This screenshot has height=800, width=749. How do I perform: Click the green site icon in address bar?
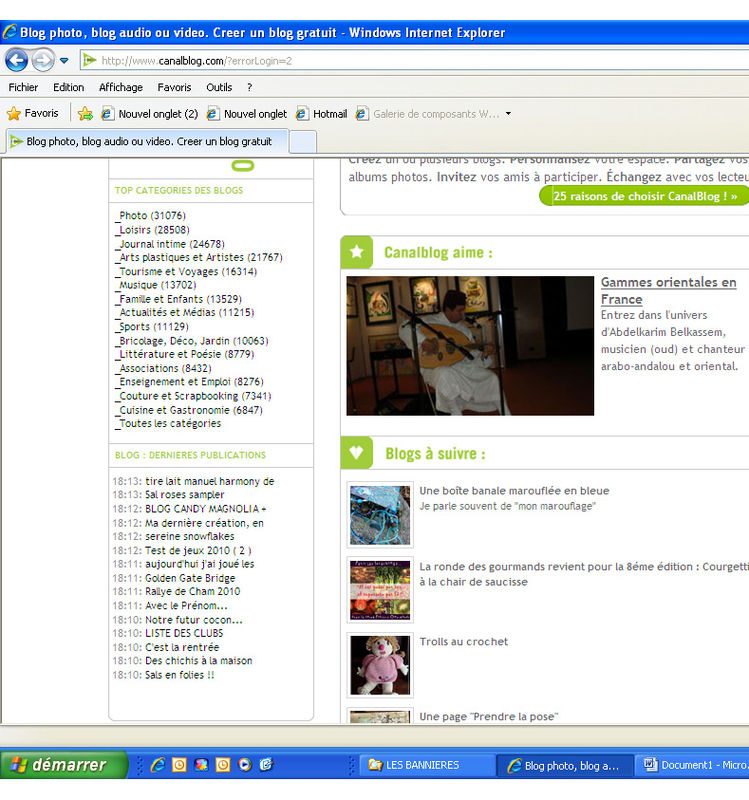(90, 60)
